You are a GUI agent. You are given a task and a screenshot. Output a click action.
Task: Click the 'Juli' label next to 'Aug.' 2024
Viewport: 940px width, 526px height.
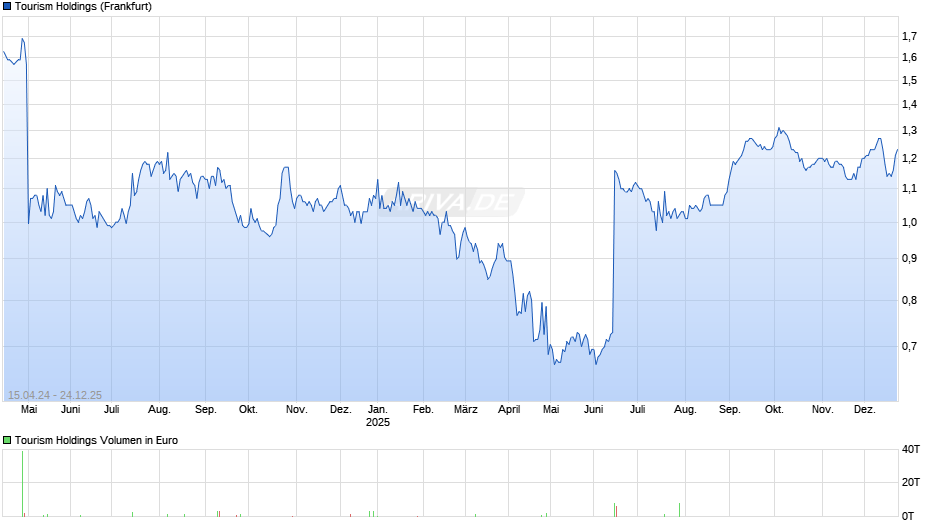click(x=112, y=410)
